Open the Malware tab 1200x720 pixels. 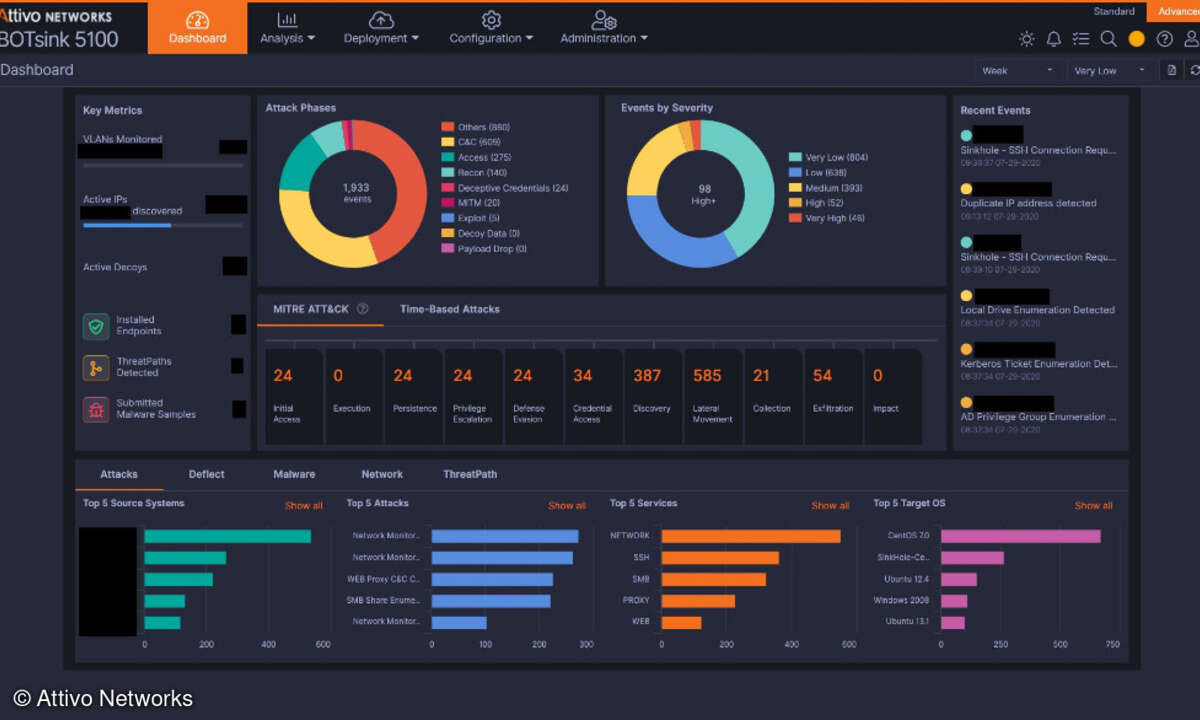294,474
